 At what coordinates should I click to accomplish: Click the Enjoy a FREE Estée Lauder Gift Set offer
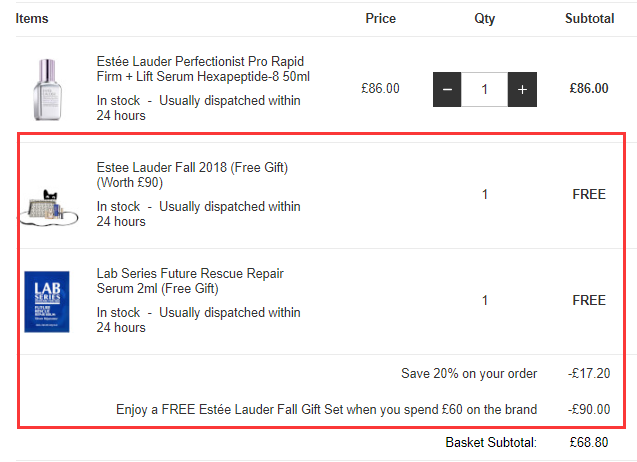point(327,409)
